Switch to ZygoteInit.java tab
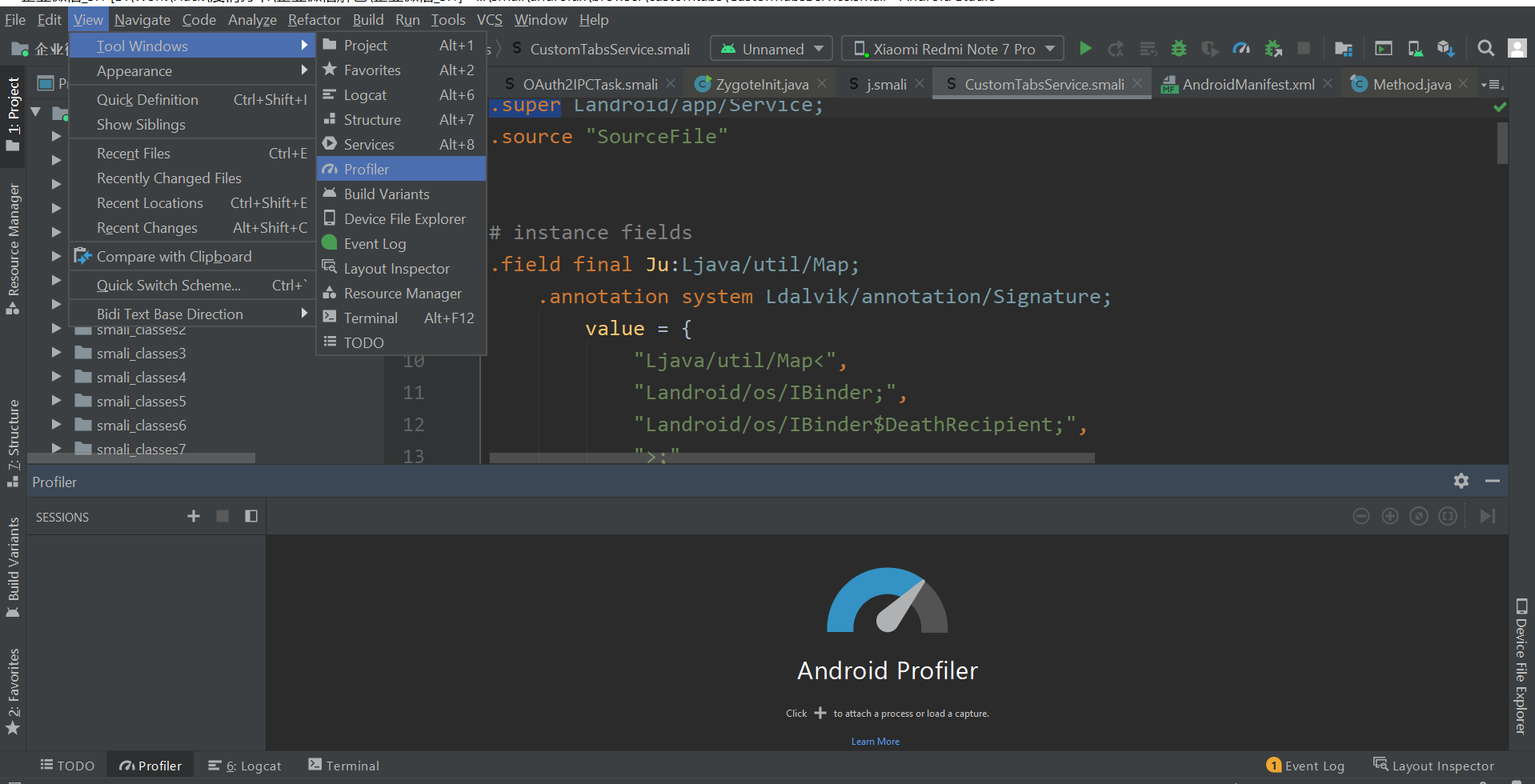 [761, 84]
